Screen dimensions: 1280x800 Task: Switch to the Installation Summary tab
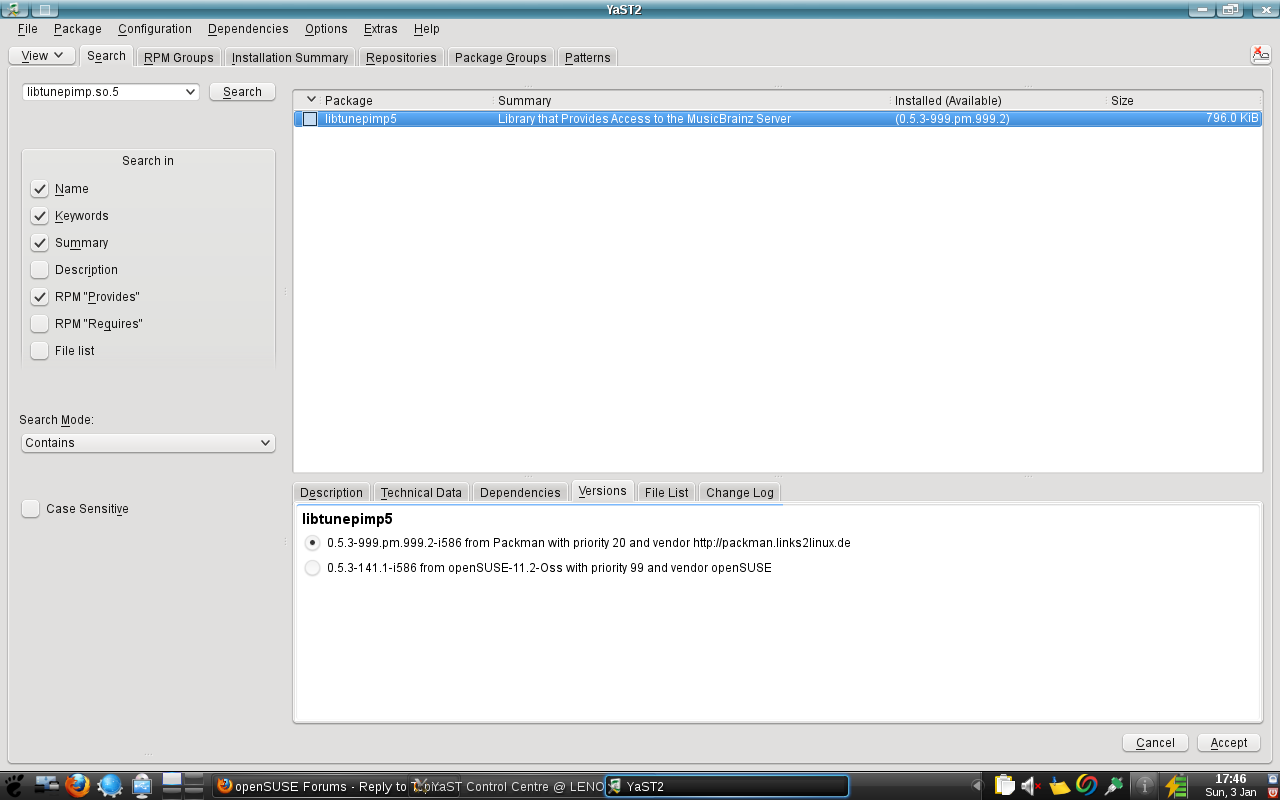[x=290, y=57]
